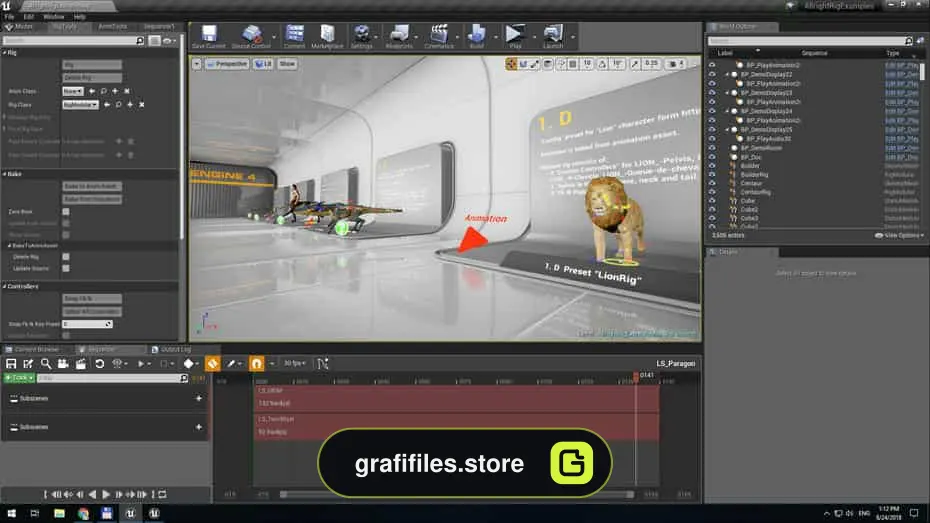Toggle visibility of the Builder actor

pyautogui.click(x=712, y=166)
